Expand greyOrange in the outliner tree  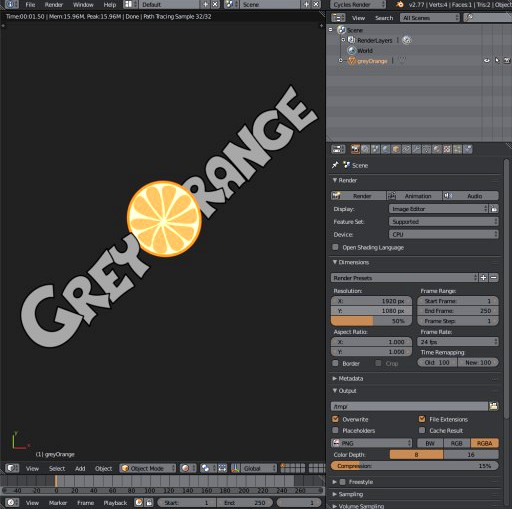click(341, 61)
